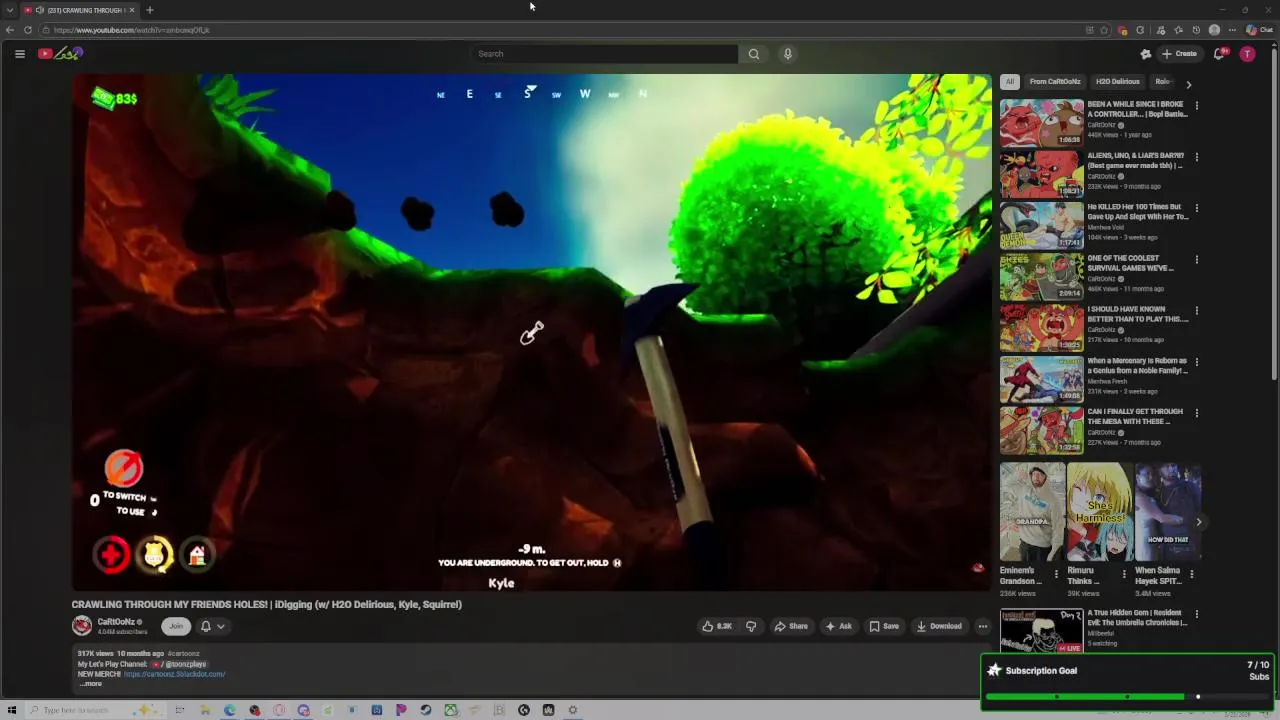Open options for 'I SHOULD HAVE KNOWN' video
Image resolution: width=1280 pixels, height=720 pixels.
tap(1197, 310)
